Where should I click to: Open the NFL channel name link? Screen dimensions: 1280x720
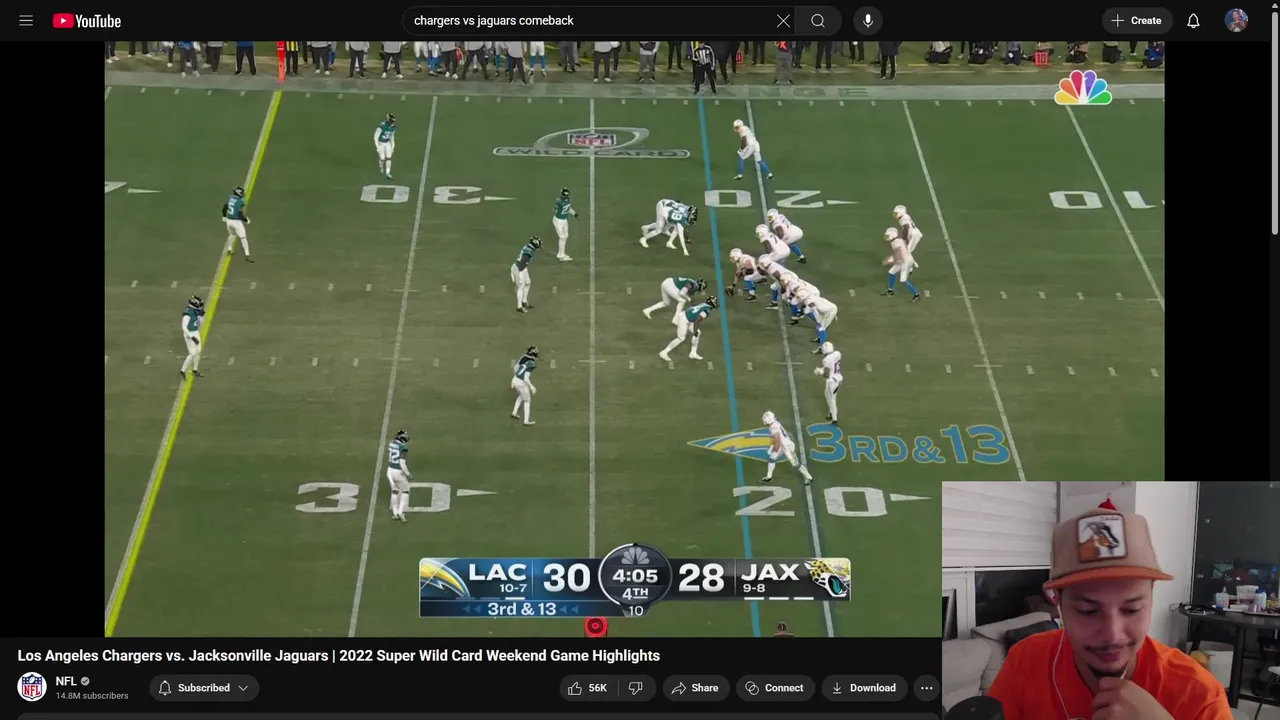coord(66,681)
